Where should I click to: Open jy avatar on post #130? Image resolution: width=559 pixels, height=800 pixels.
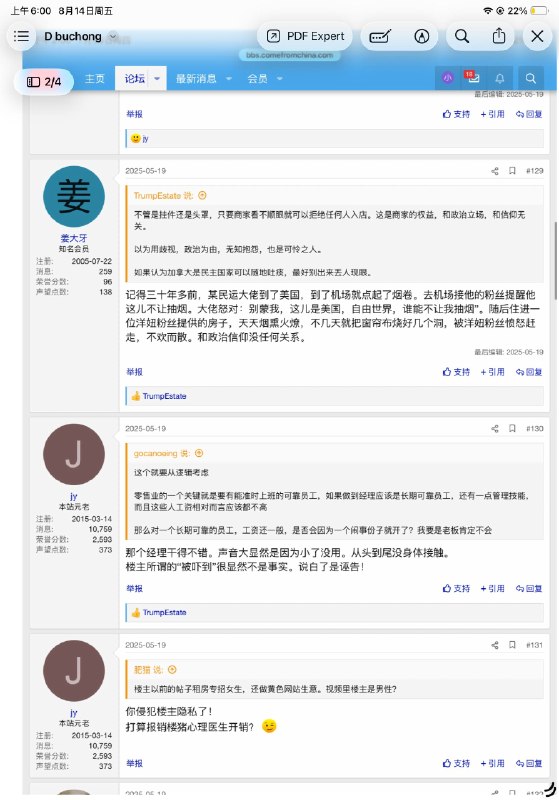(x=74, y=454)
